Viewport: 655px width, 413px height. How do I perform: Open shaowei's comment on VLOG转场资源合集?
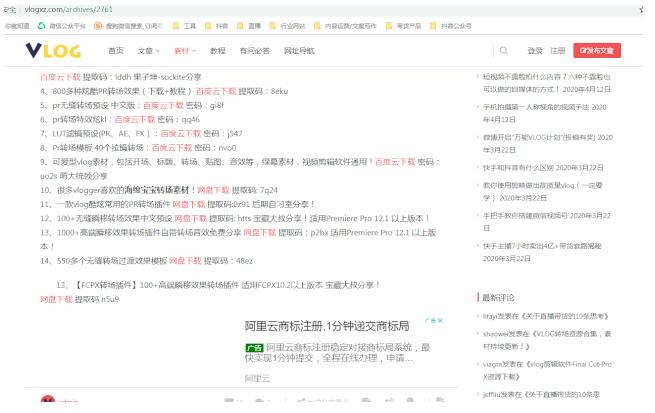547,340
